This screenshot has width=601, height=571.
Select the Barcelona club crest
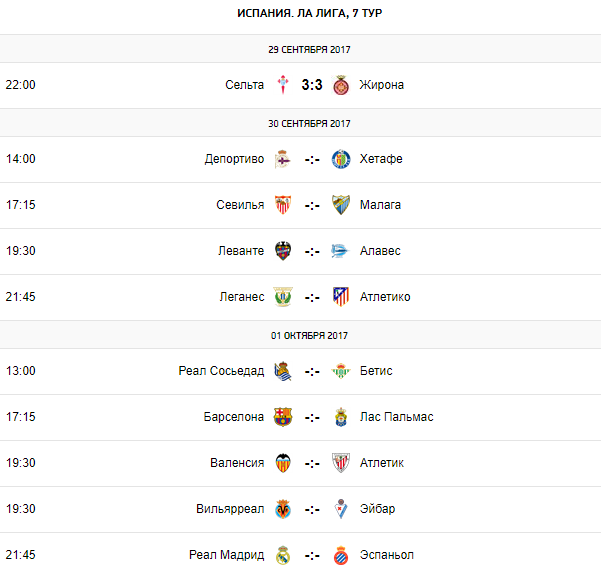point(283,417)
